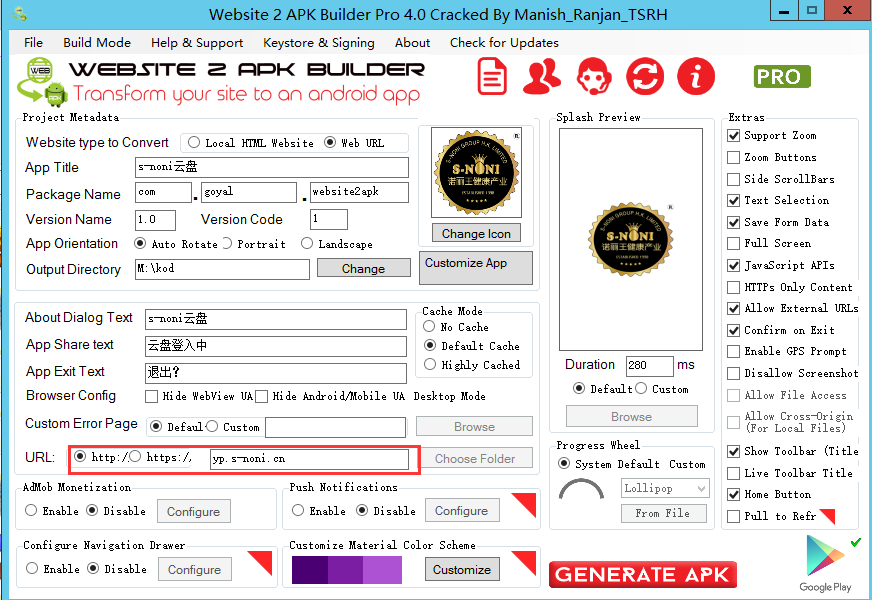Open Navigation Drawer Configure button

[195, 569]
